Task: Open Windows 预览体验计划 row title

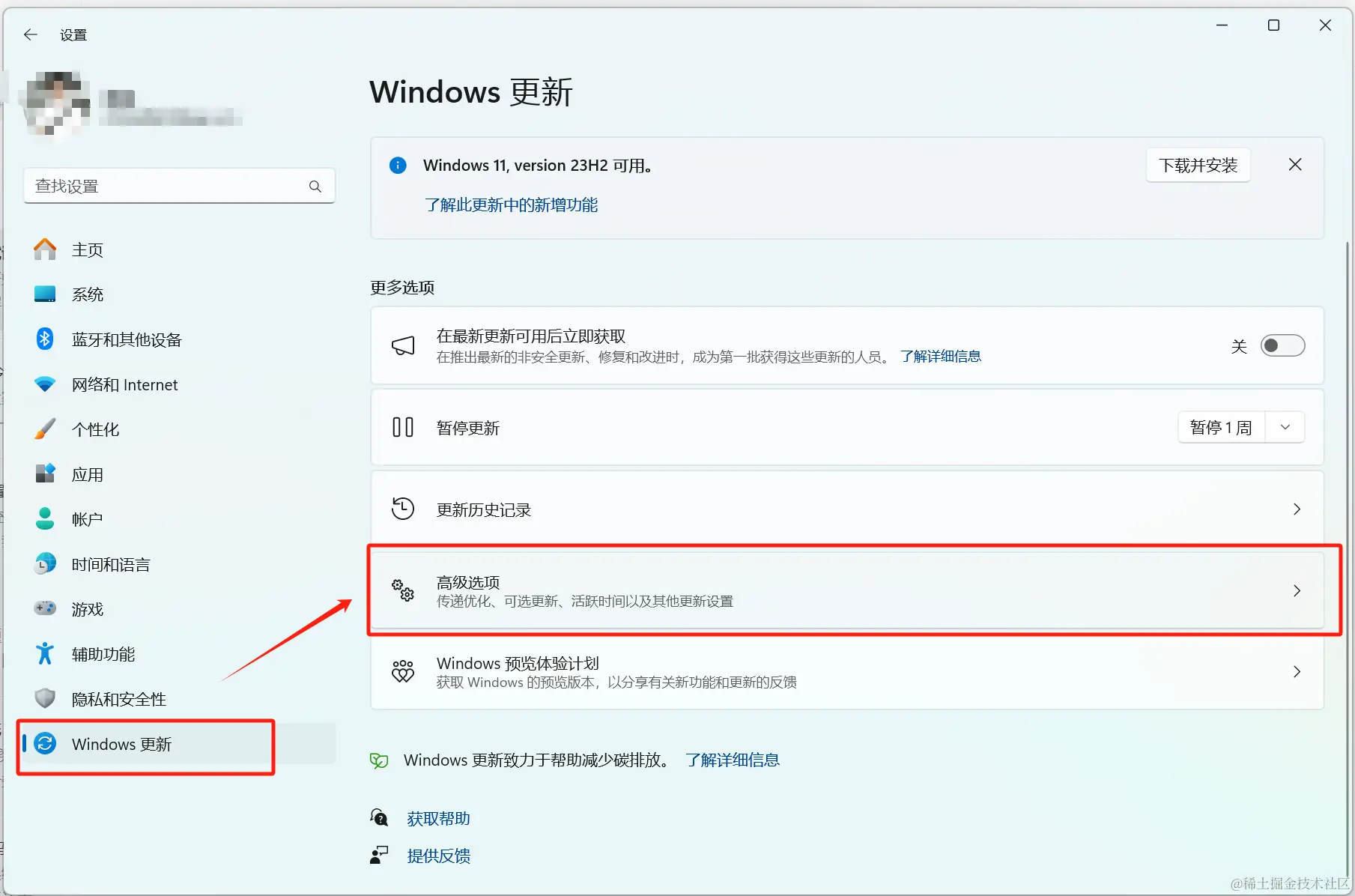Action: click(x=518, y=663)
